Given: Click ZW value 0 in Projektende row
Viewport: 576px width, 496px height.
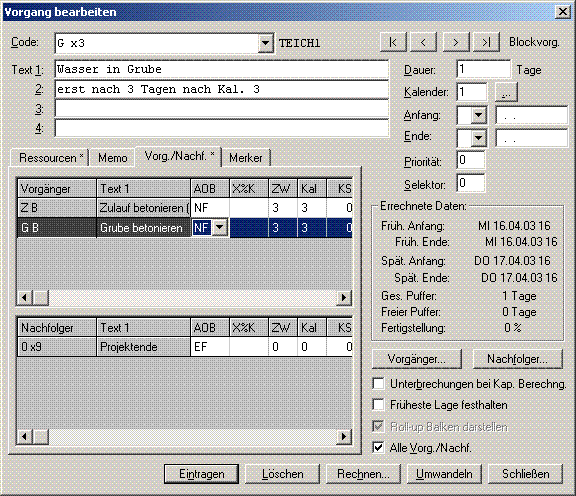Looking at the screenshot, I should click(x=283, y=347).
